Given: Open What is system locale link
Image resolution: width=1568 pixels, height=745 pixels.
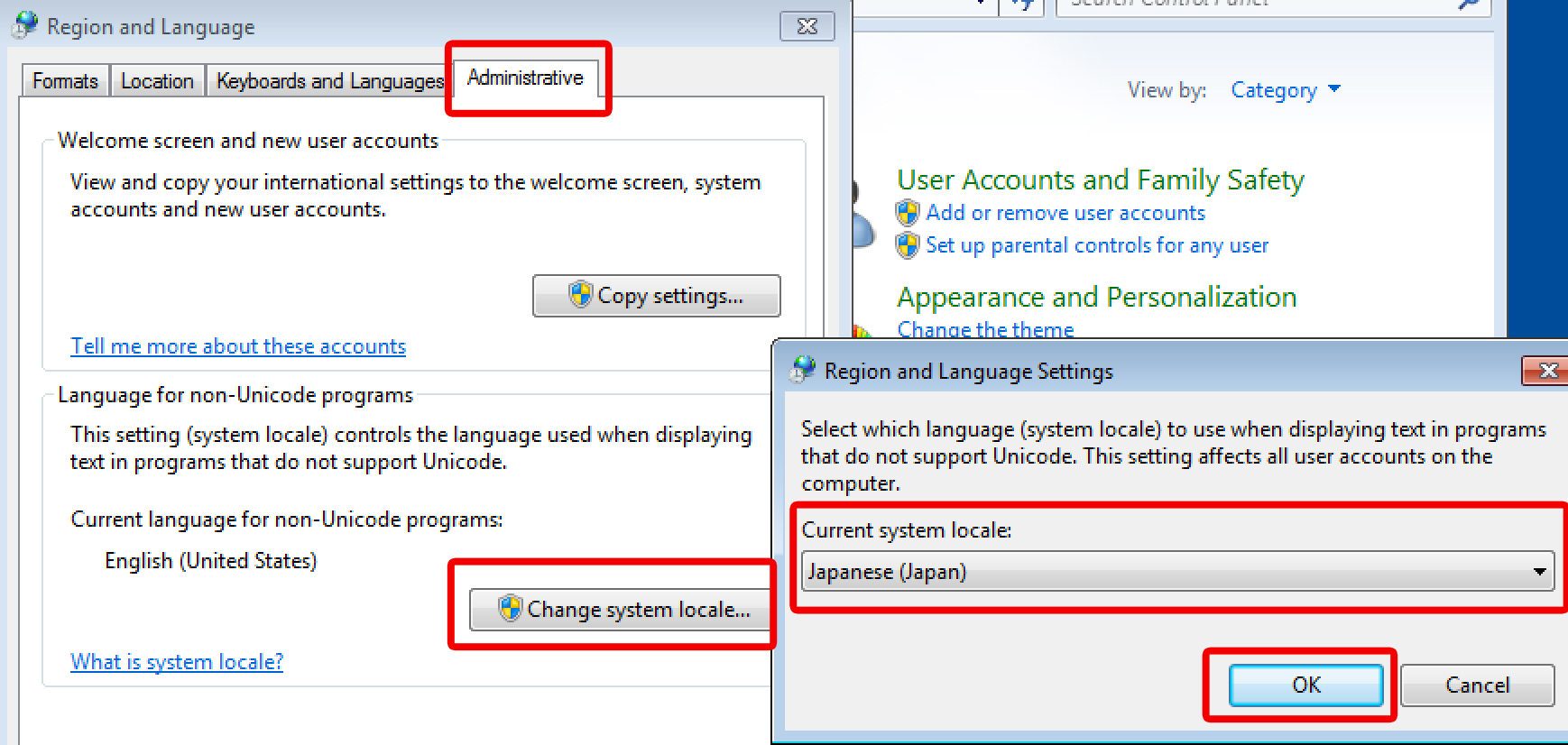Looking at the screenshot, I should 177,662.
